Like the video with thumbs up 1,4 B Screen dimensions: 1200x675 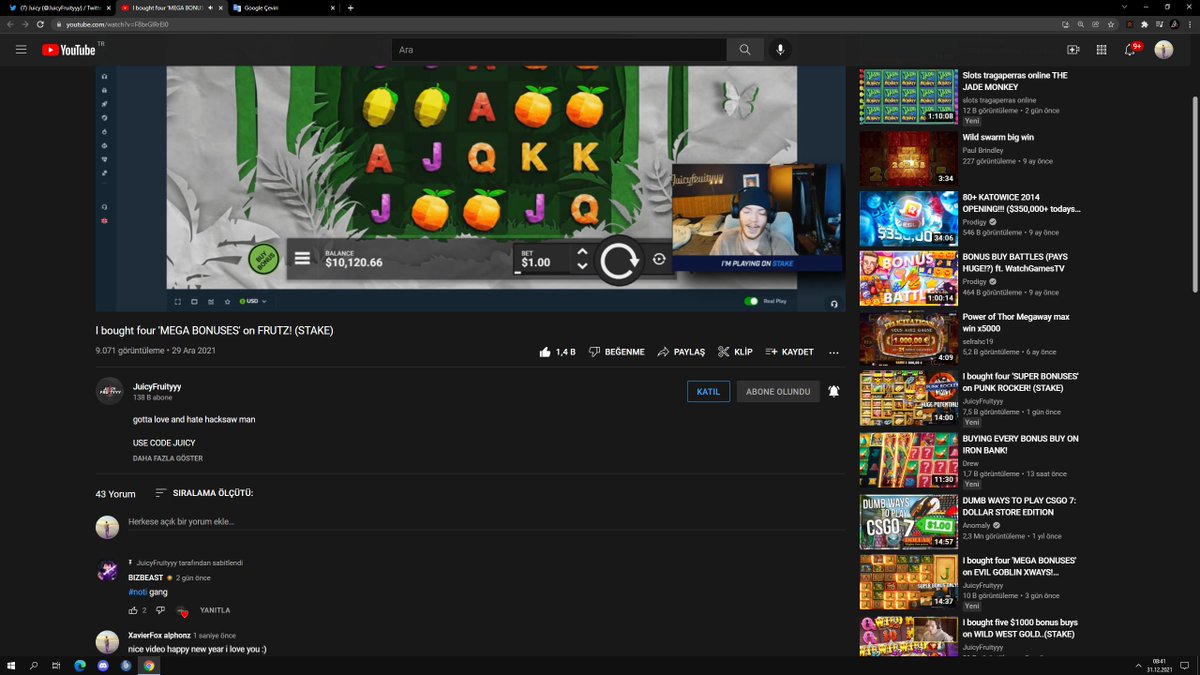tap(557, 352)
